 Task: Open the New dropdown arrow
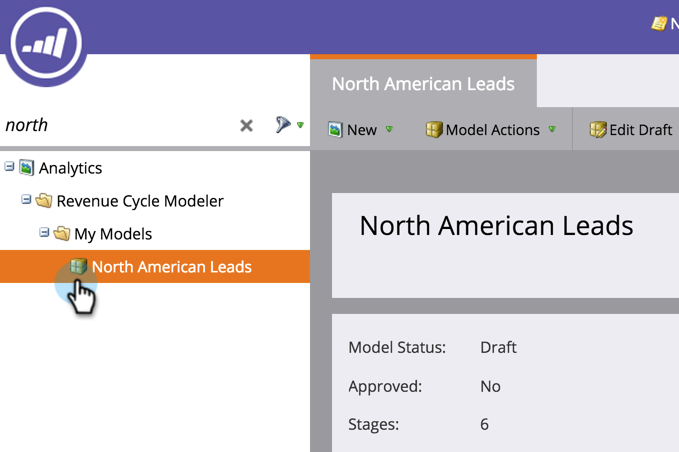tap(389, 130)
